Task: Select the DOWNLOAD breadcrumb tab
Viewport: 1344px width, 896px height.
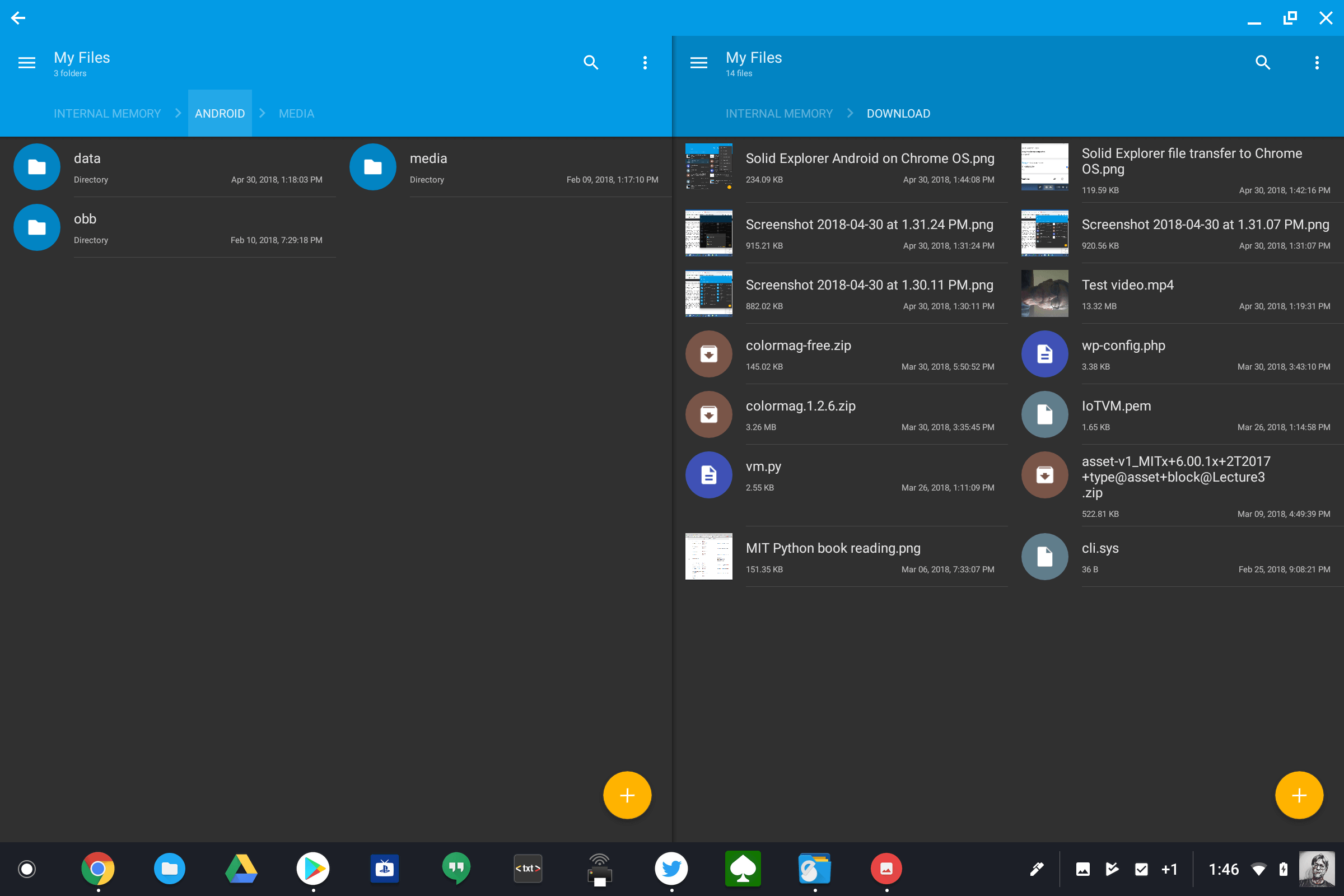Action: 898,114
